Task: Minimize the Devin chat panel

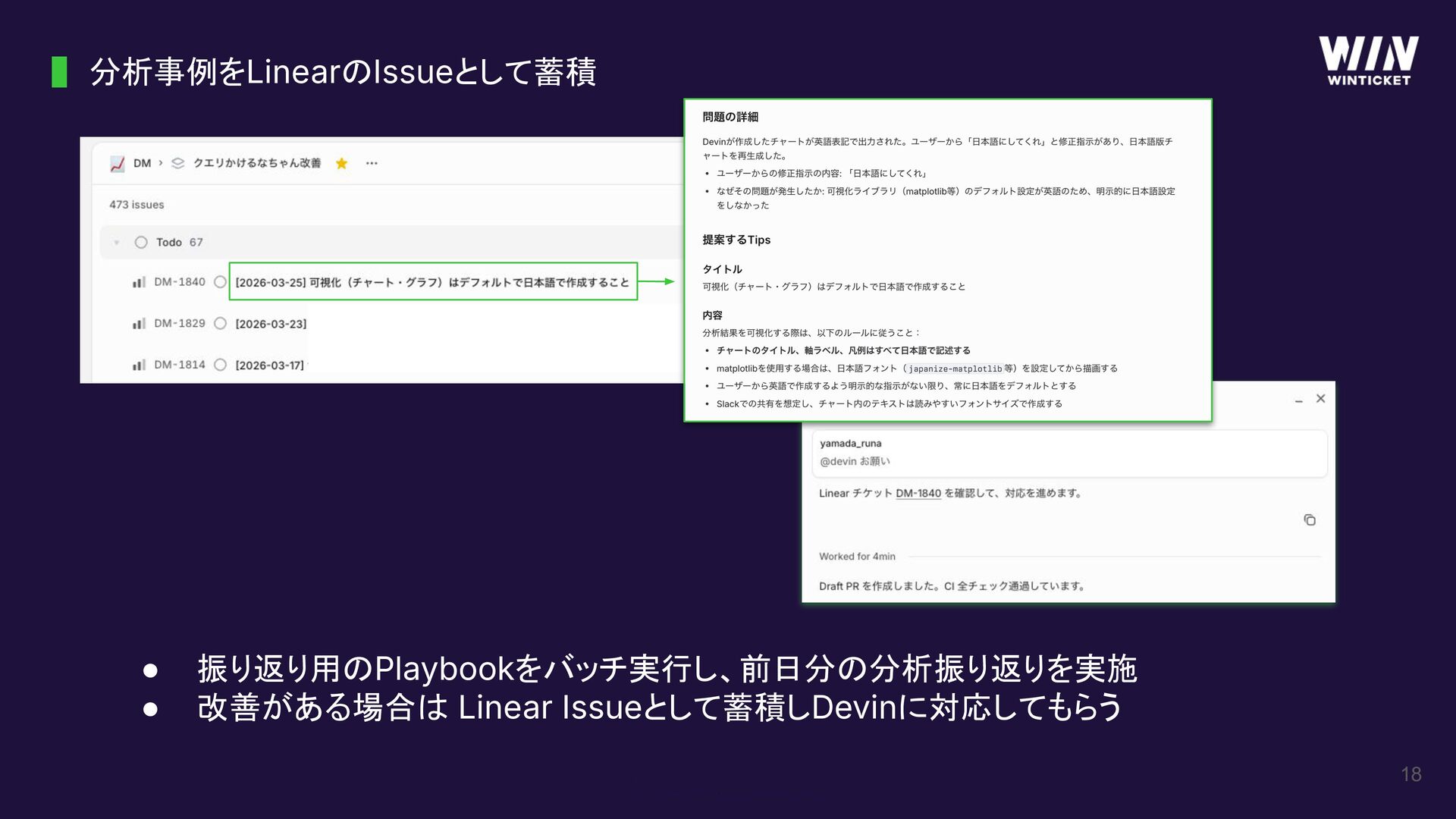Action: pyautogui.click(x=1298, y=400)
